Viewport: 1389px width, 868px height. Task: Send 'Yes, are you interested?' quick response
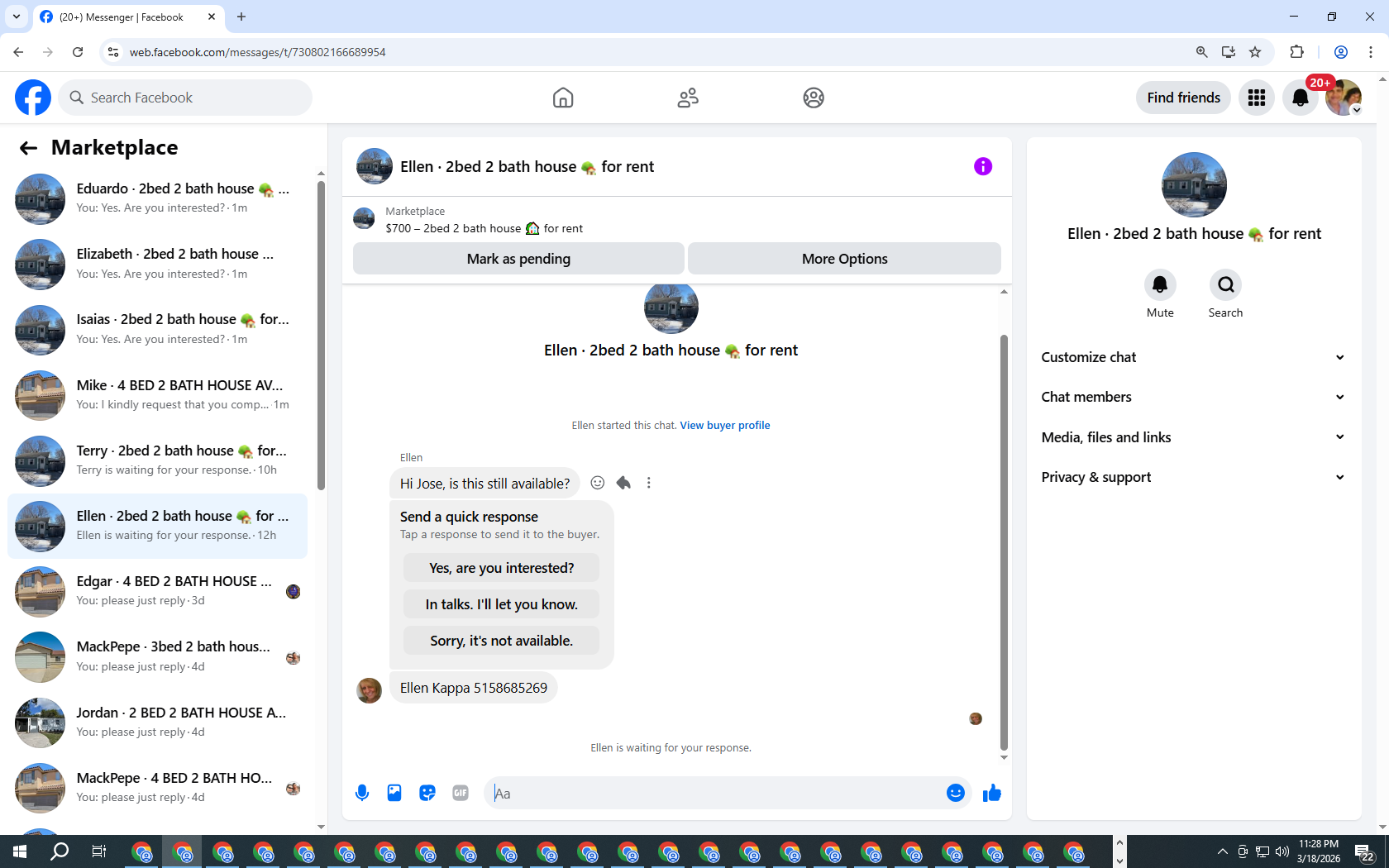pos(501,568)
